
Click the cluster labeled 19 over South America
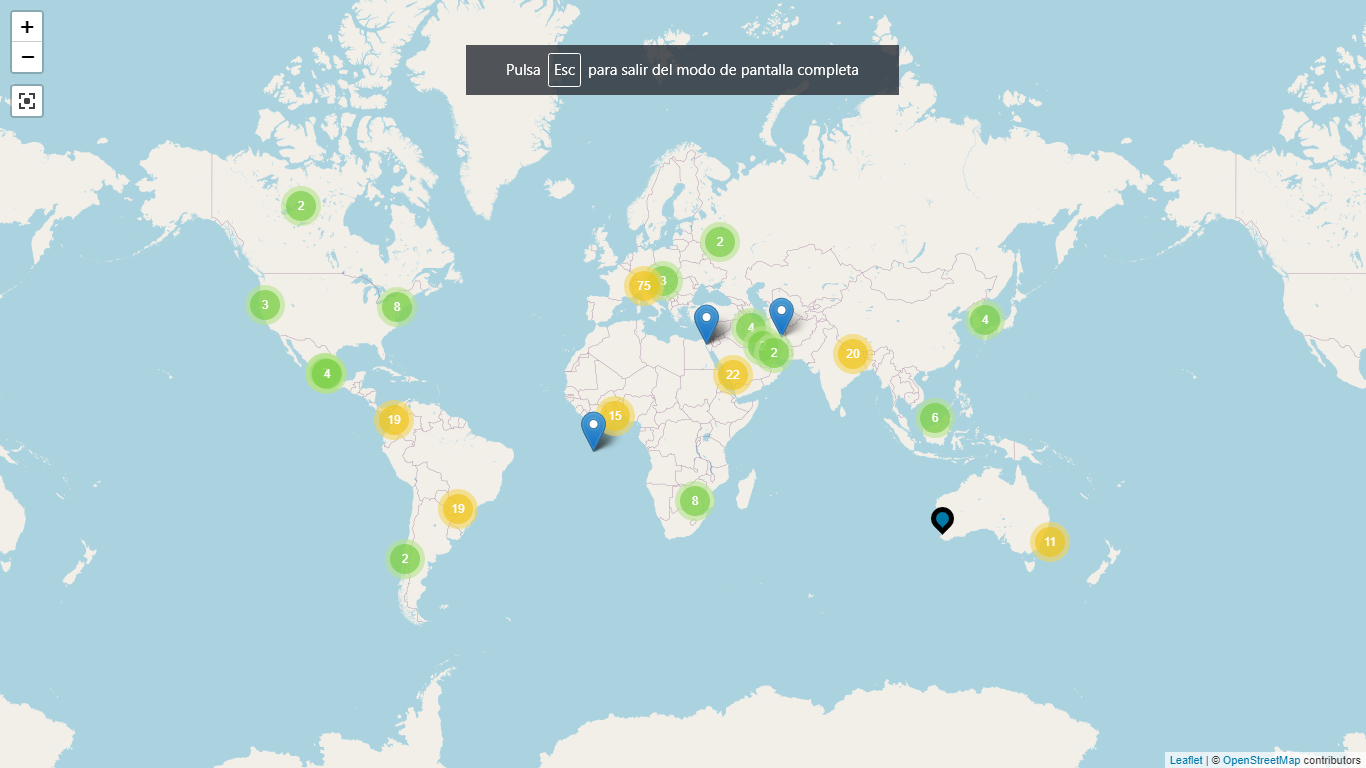458,508
